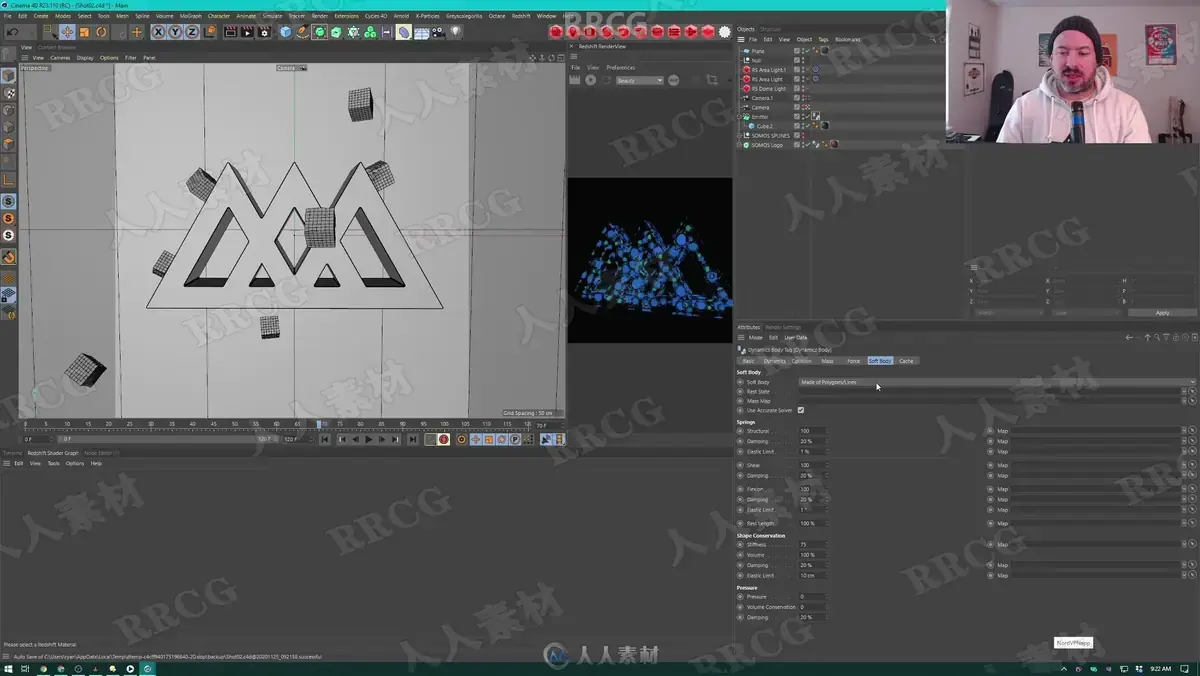Image resolution: width=1200 pixels, height=676 pixels.
Task: Click the Attributes back arrow icon
Action: 1129,337
